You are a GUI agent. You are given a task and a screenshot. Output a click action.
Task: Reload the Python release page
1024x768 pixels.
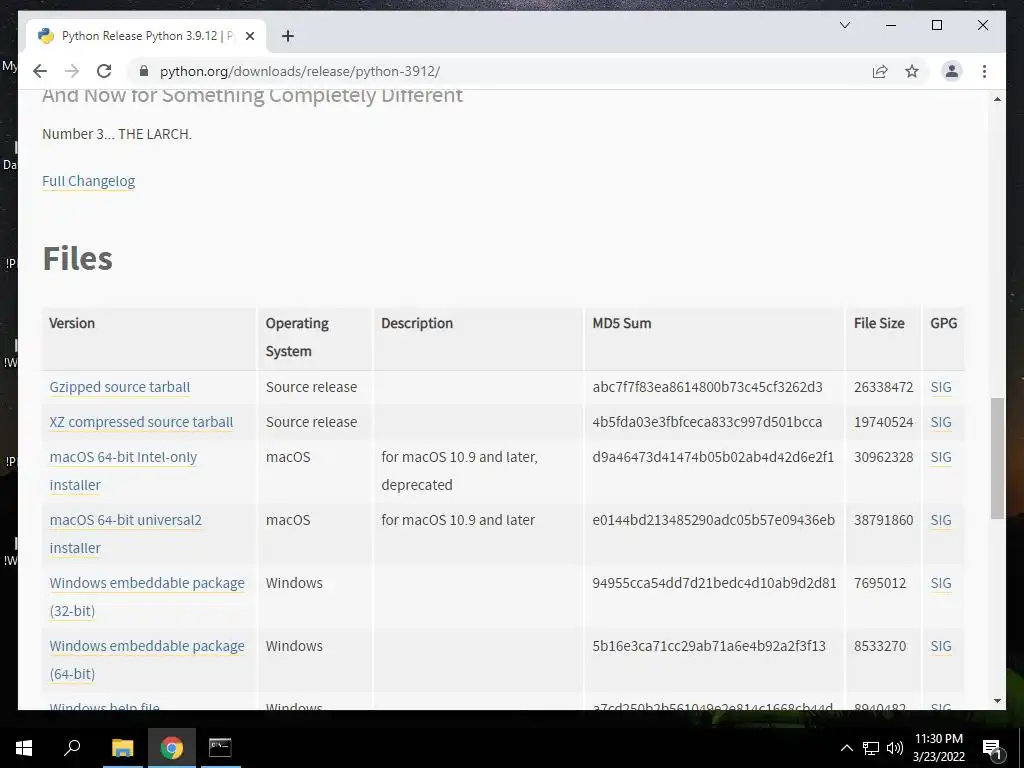104,71
